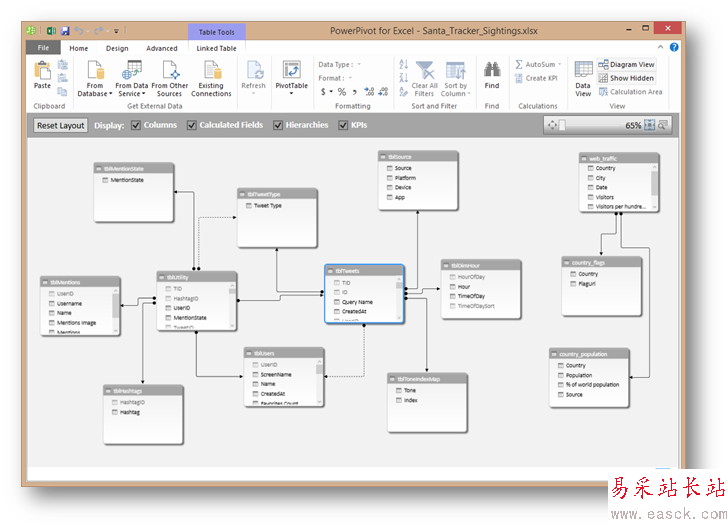The width and height of the screenshot is (728, 529).
Task: Switch to the Home tab
Action: coord(78,48)
